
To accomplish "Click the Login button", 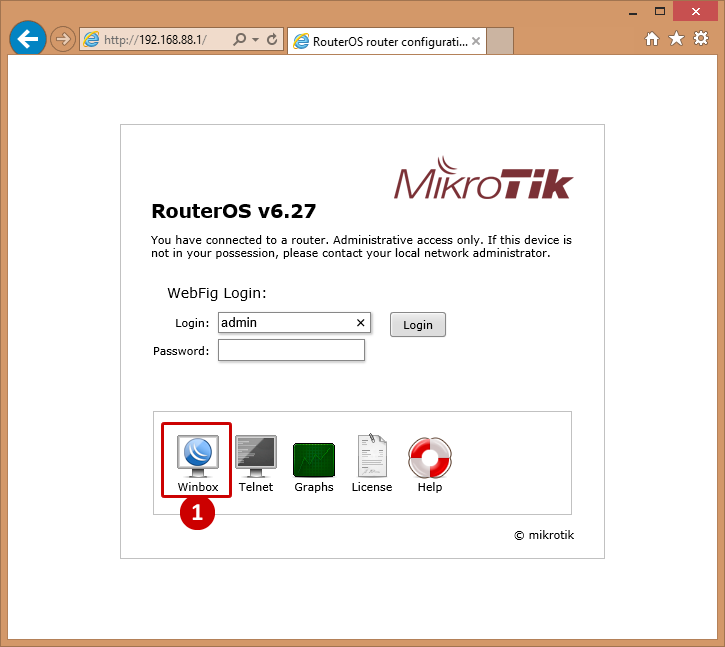I will (x=418, y=325).
